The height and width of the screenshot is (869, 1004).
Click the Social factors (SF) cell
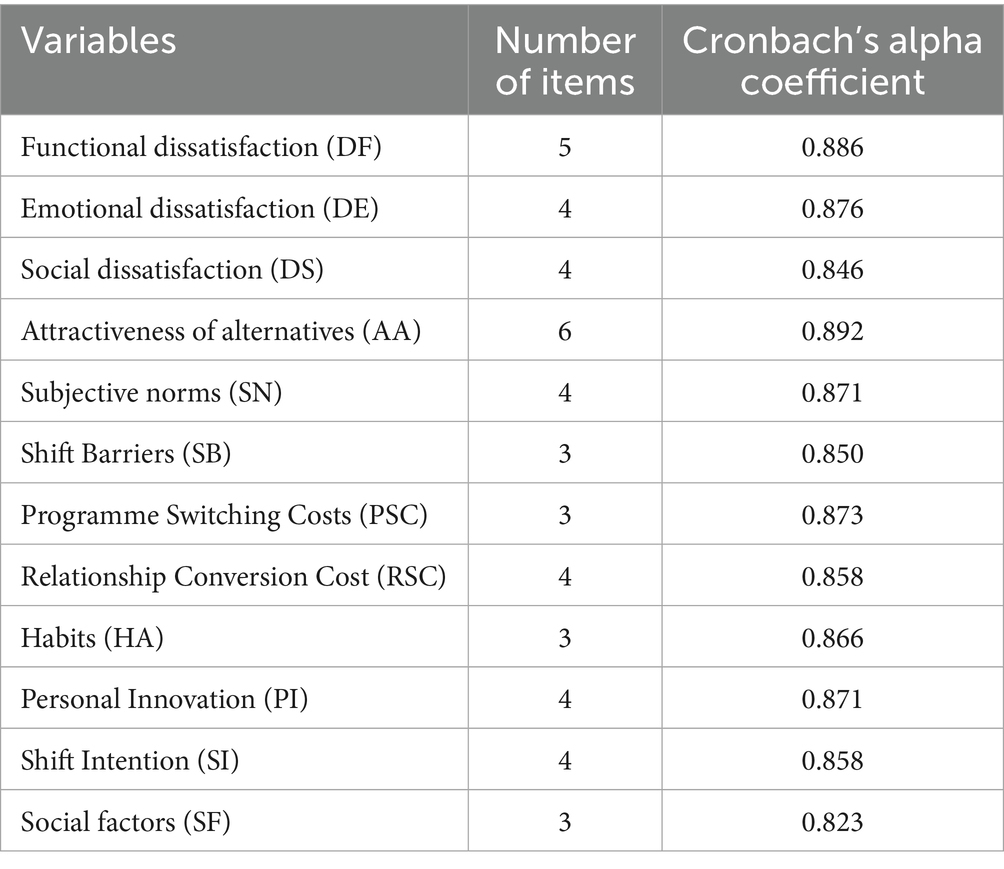tap(130, 823)
